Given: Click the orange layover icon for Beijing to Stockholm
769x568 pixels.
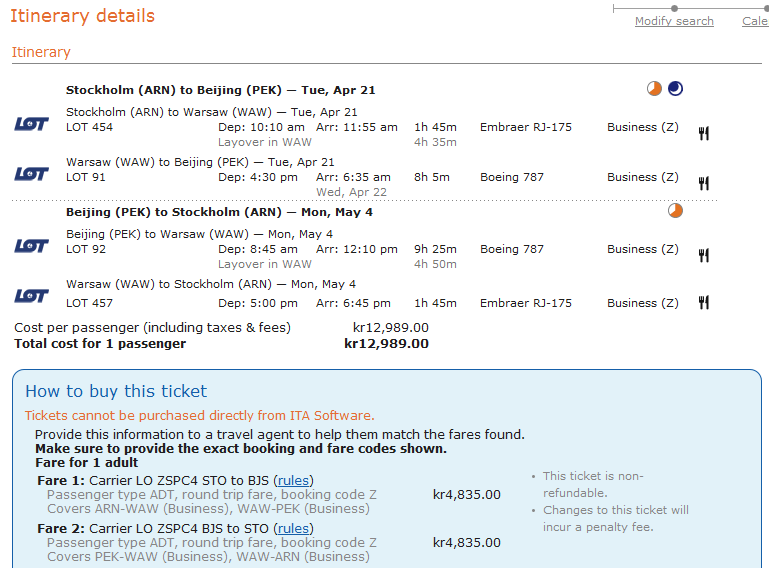Looking at the screenshot, I should point(675,211).
